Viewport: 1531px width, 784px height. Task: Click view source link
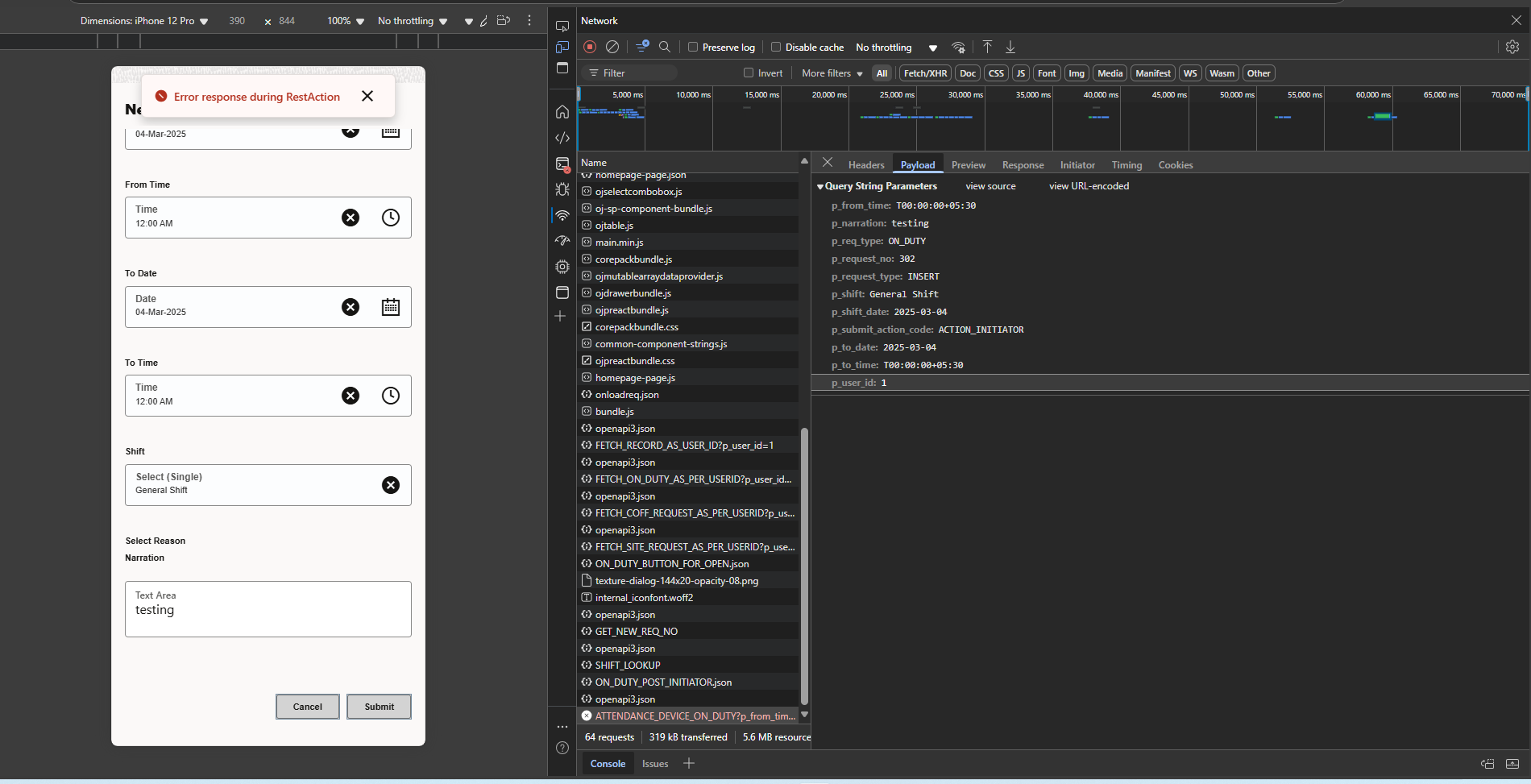tap(991, 186)
